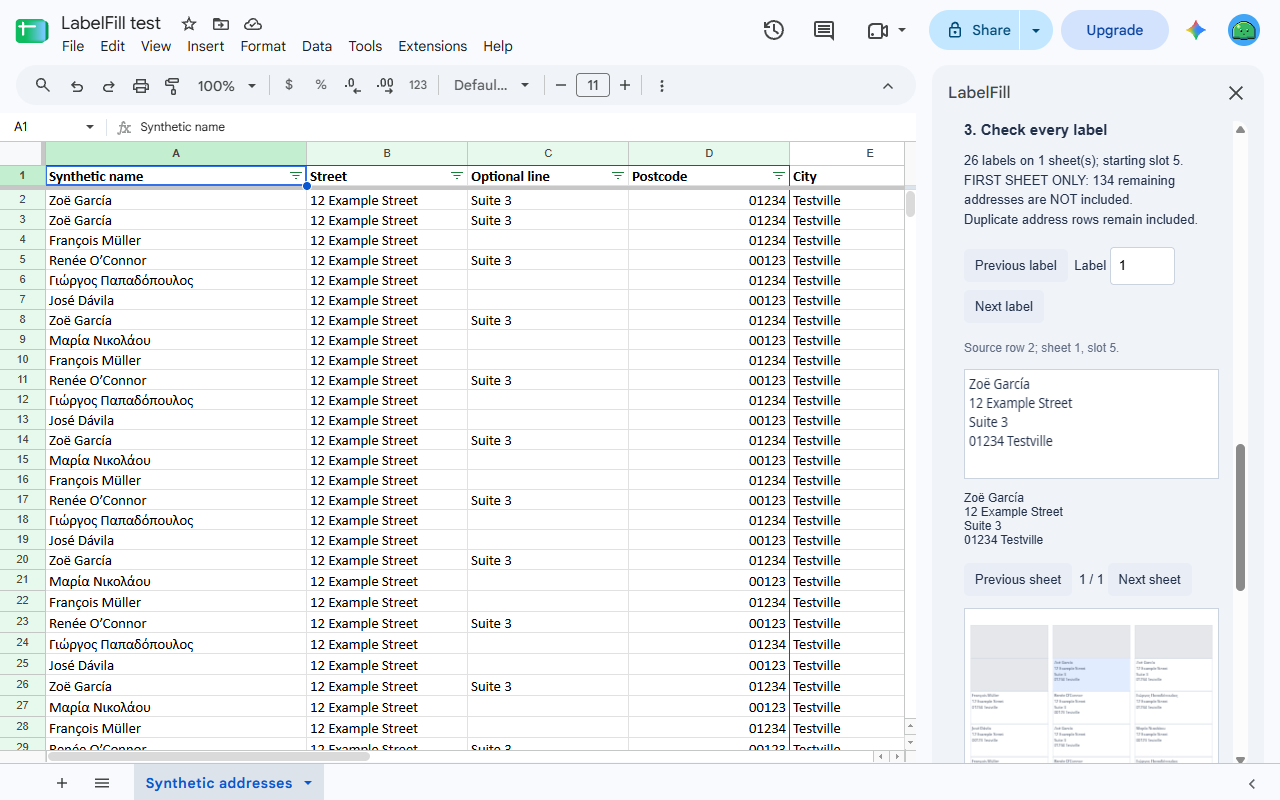Image resolution: width=1280 pixels, height=800 pixels.
Task: Search the menus with the magnifier icon
Action: tap(43, 86)
